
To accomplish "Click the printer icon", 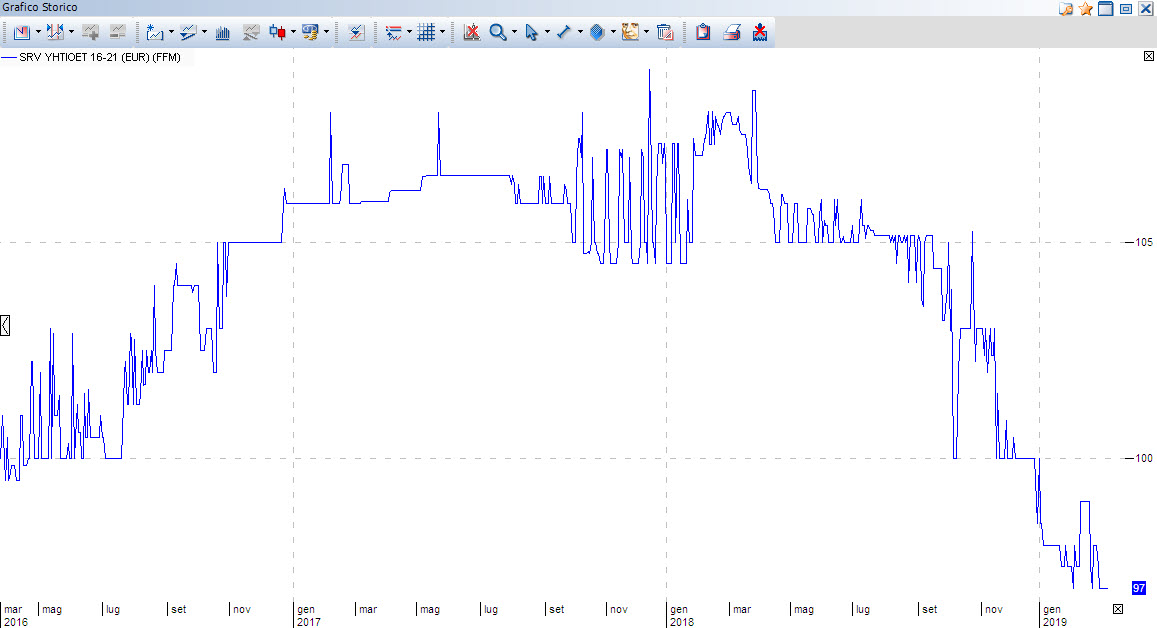I will [731, 32].
